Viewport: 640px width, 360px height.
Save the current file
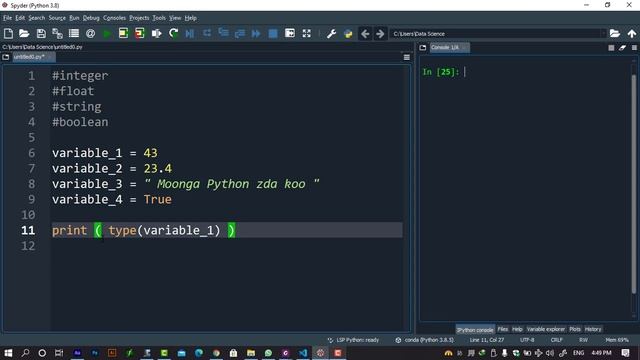point(41,33)
